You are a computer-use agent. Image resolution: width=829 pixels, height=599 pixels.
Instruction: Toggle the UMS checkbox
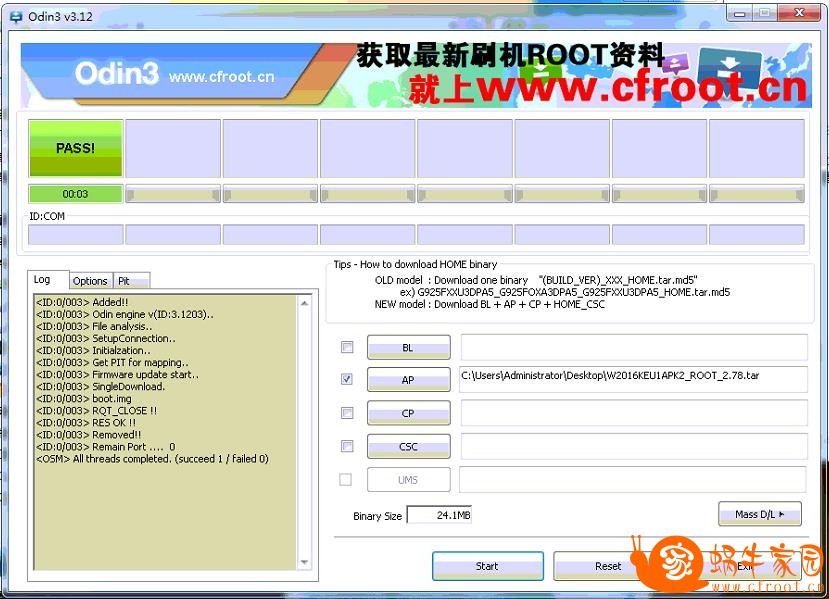tap(345, 480)
